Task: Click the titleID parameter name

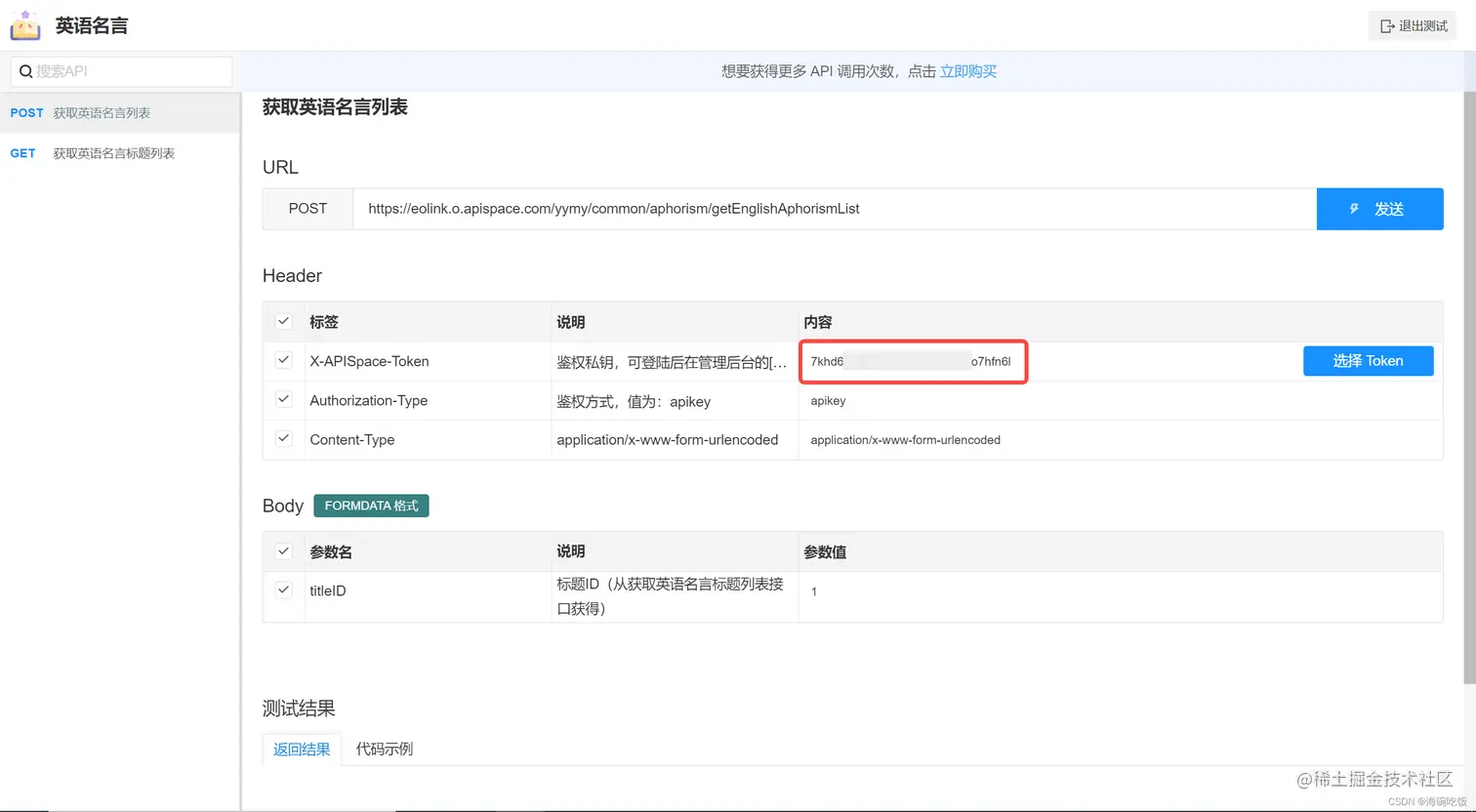Action: pyautogui.click(x=328, y=591)
